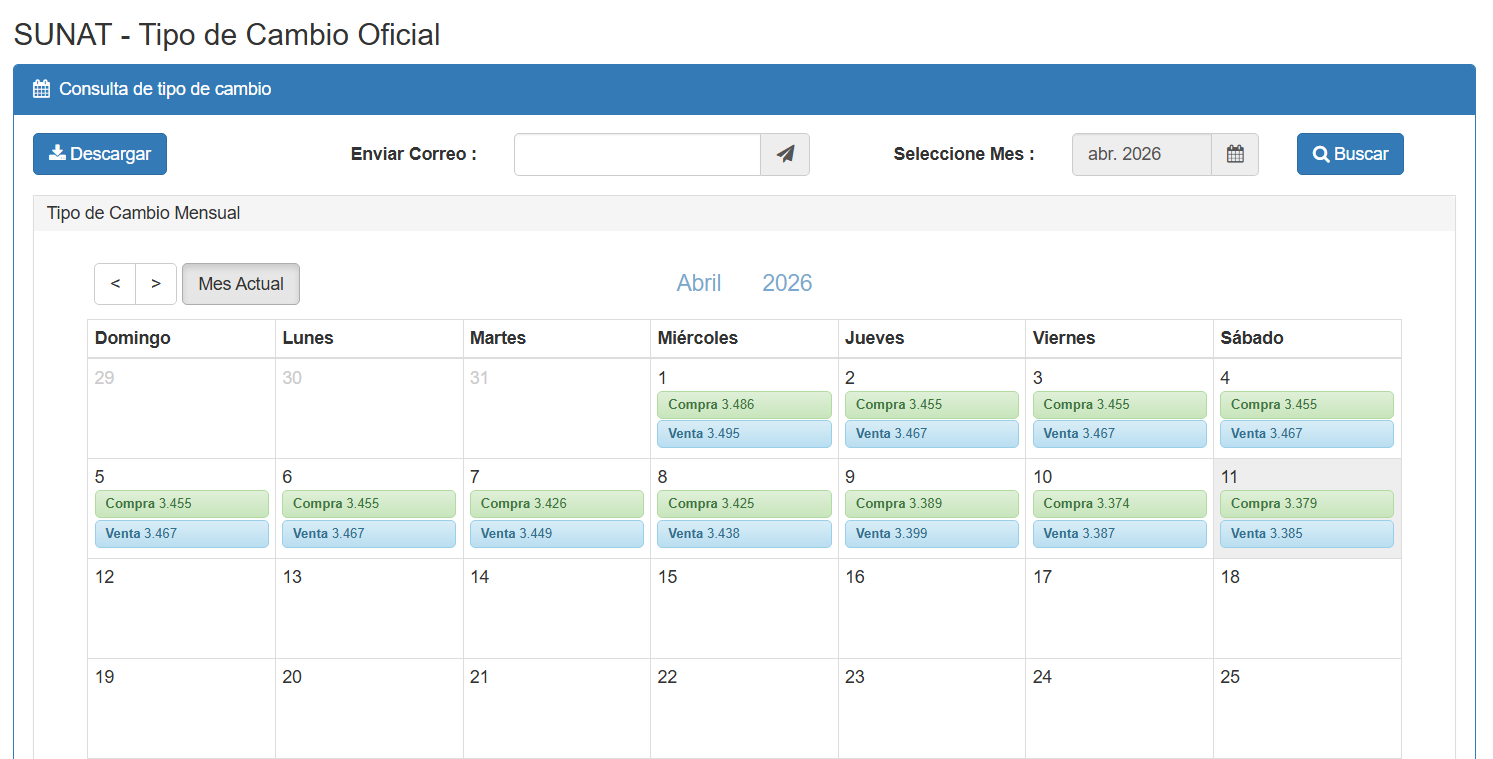The height and width of the screenshot is (759, 1493).
Task: Click the calendar icon in panel header
Action: [41, 89]
